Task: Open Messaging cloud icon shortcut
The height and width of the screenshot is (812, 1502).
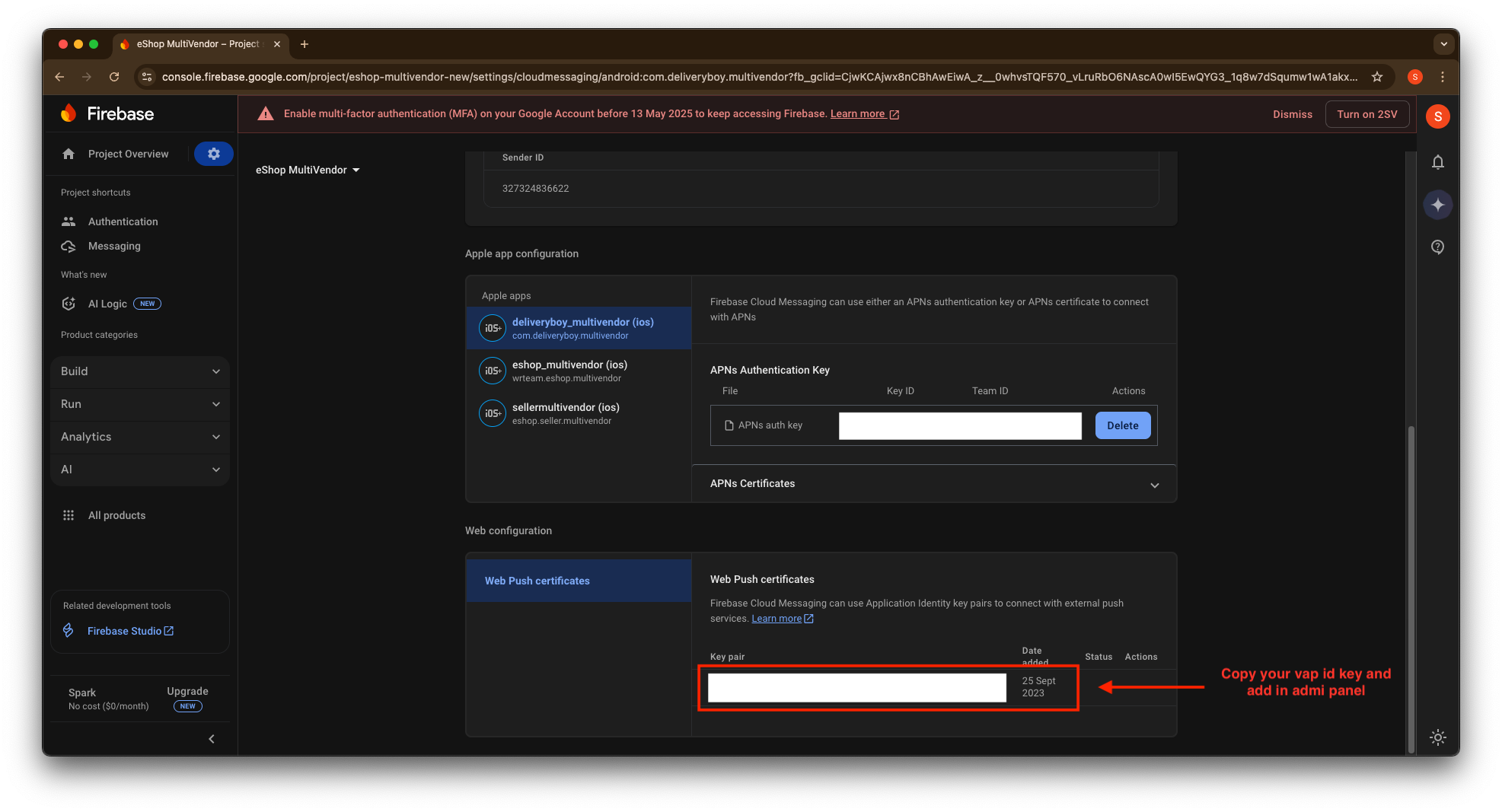Action: 69,246
